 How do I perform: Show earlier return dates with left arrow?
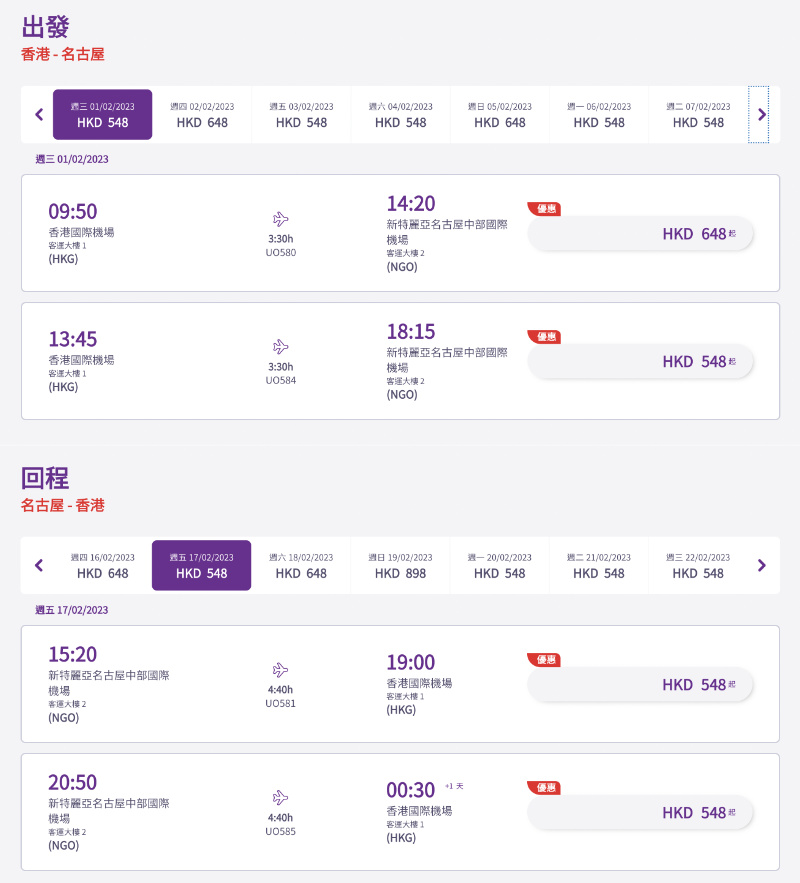(39, 565)
